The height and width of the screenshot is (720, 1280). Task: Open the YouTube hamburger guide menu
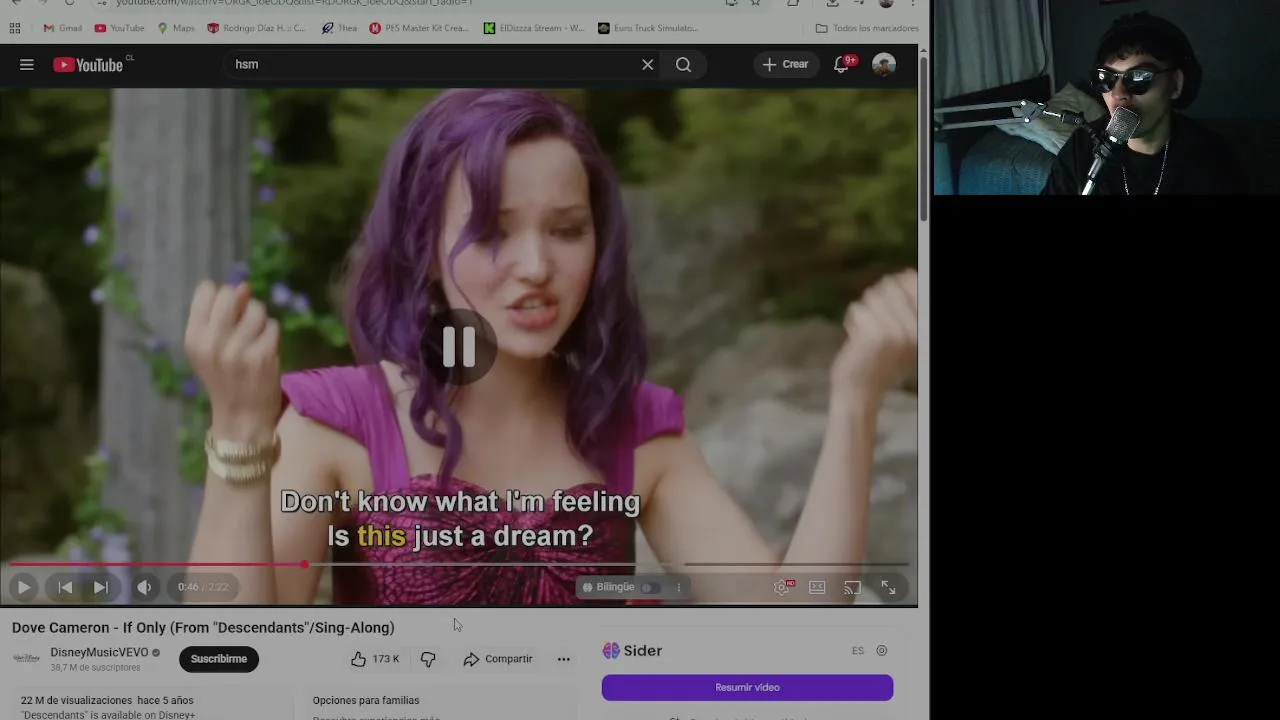click(x=27, y=65)
